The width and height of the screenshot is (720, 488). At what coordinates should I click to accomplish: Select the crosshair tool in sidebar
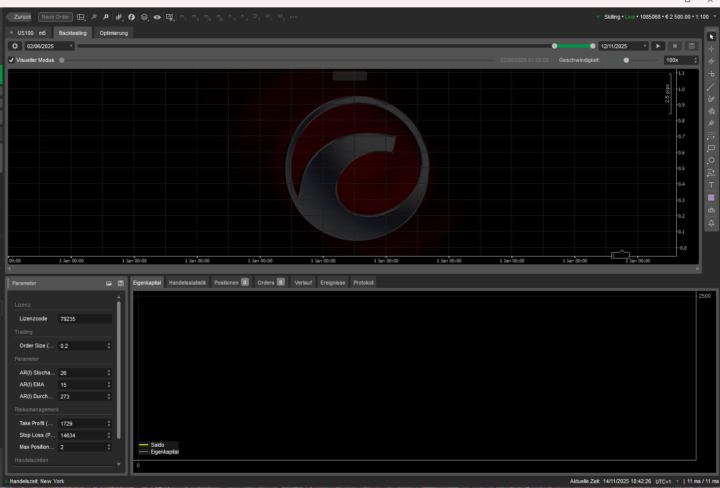[x=710, y=49]
